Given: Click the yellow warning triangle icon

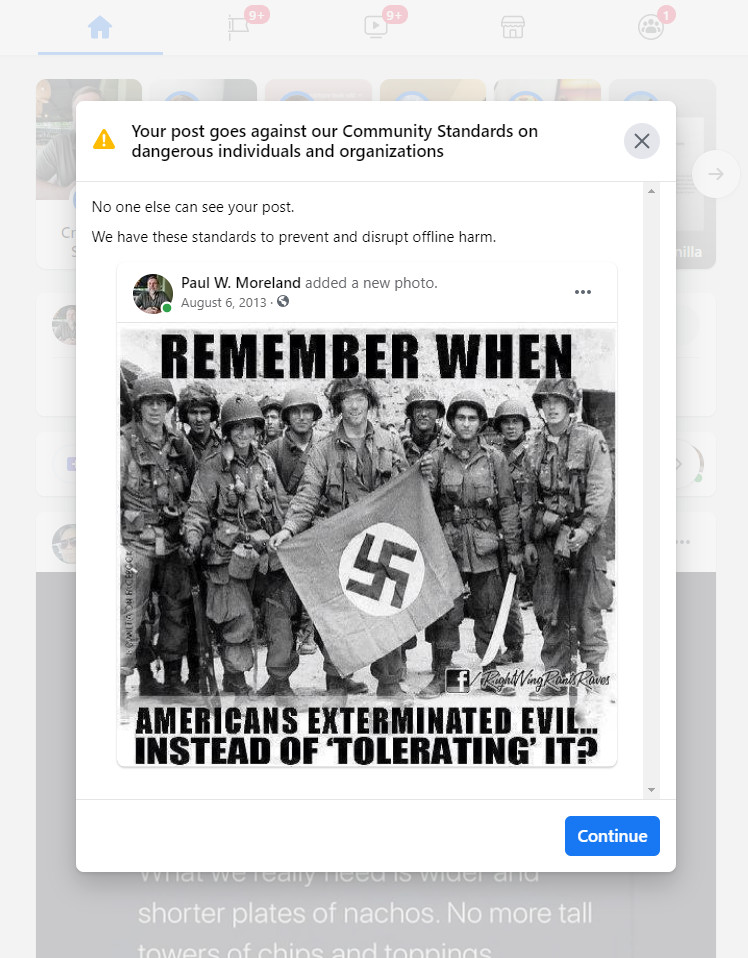Looking at the screenshot, I should click(x=104, y=140).
